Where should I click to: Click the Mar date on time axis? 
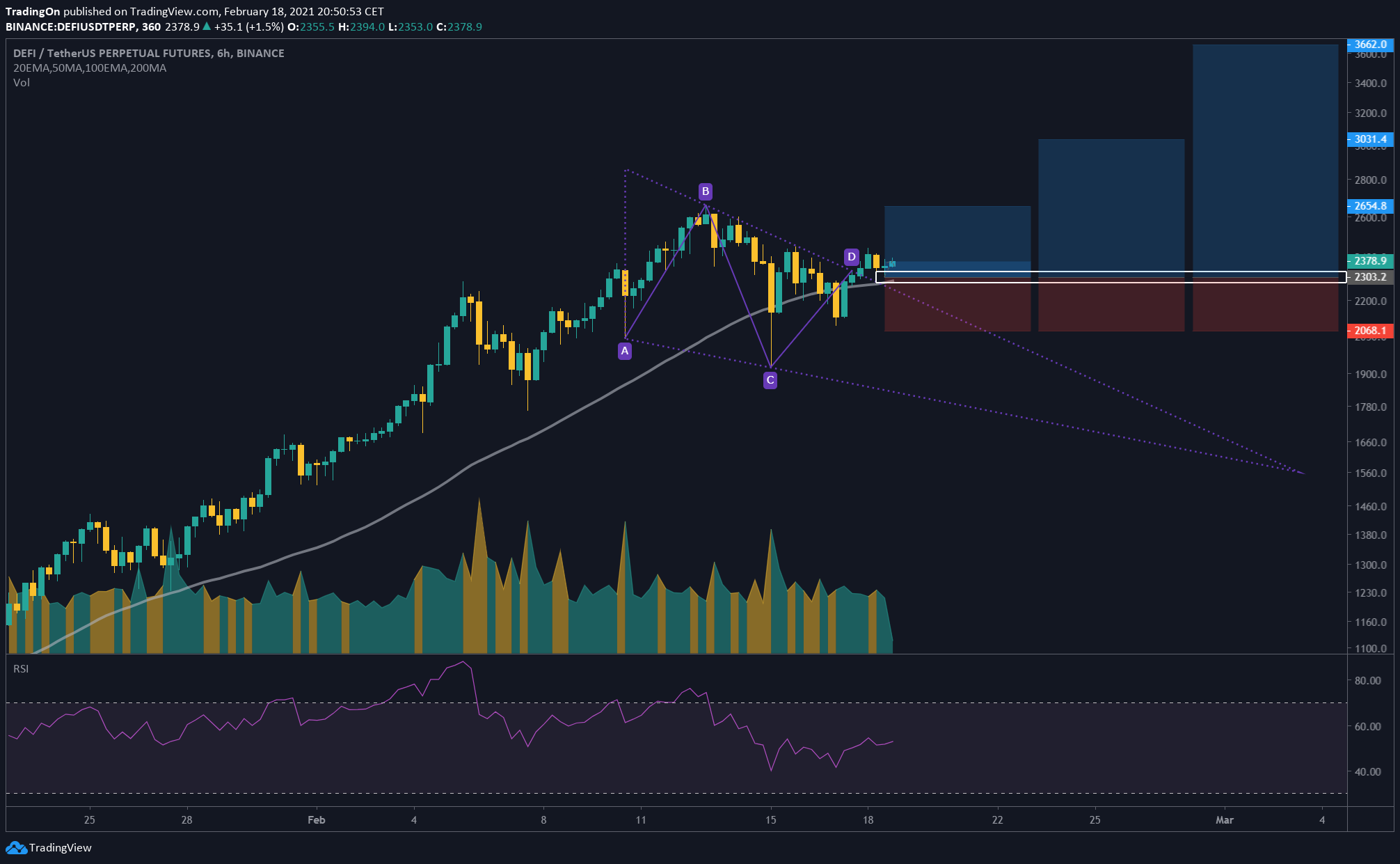point(1225,820)
